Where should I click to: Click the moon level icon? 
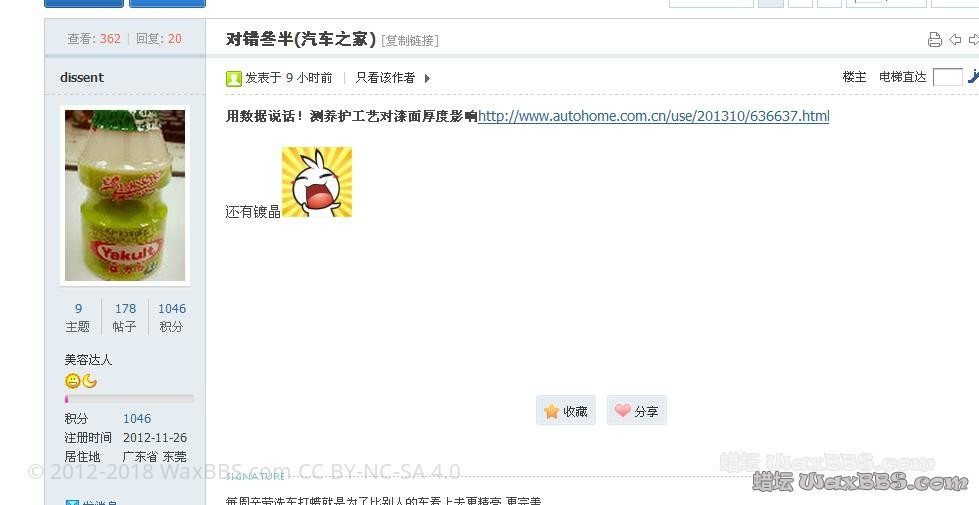90,381
